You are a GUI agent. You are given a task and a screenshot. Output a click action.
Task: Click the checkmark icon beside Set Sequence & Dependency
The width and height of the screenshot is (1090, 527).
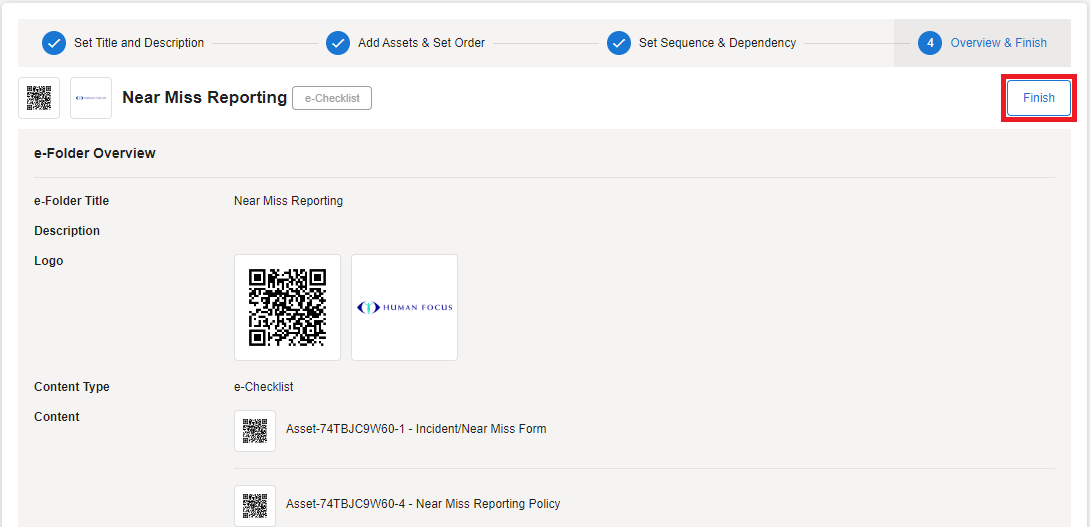point(619,43)
